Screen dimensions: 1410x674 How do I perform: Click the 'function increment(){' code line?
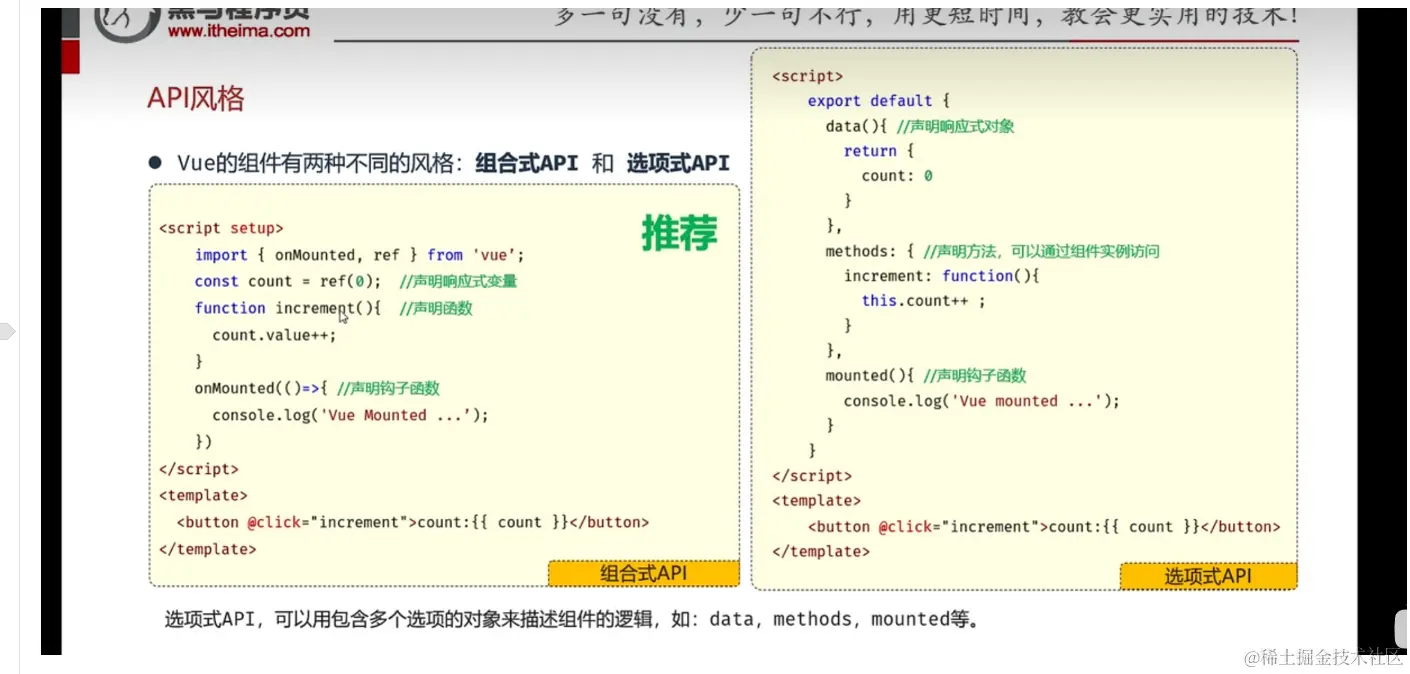coord(288,308)
